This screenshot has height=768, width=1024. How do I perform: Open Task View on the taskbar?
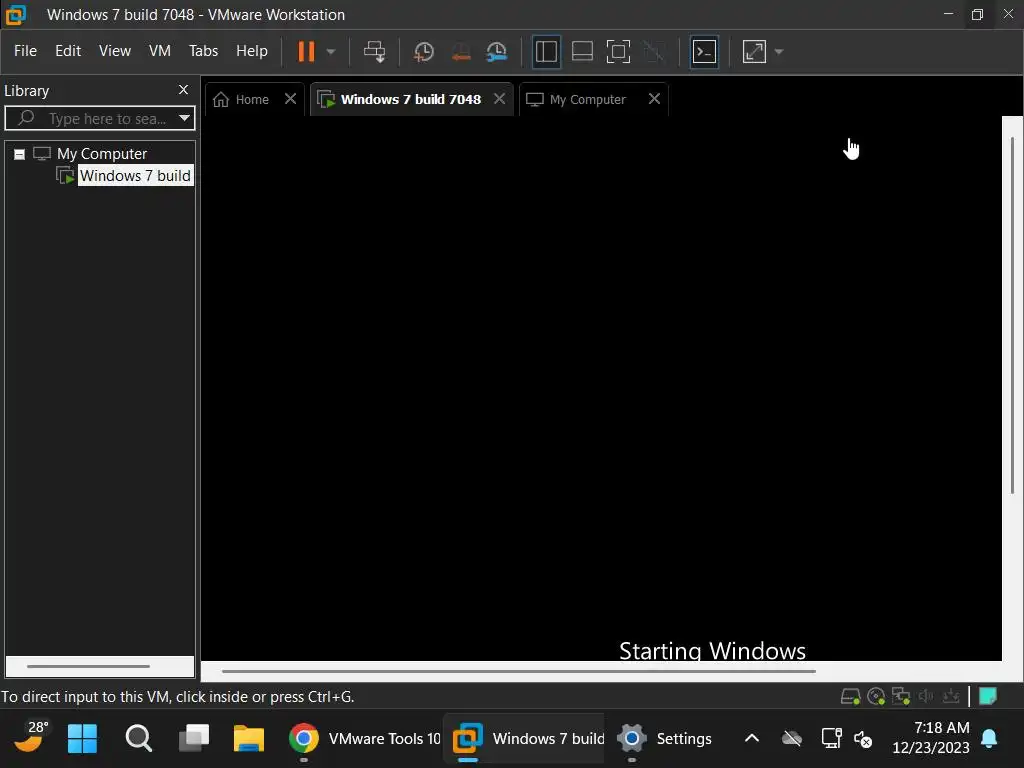coord(194,739)
